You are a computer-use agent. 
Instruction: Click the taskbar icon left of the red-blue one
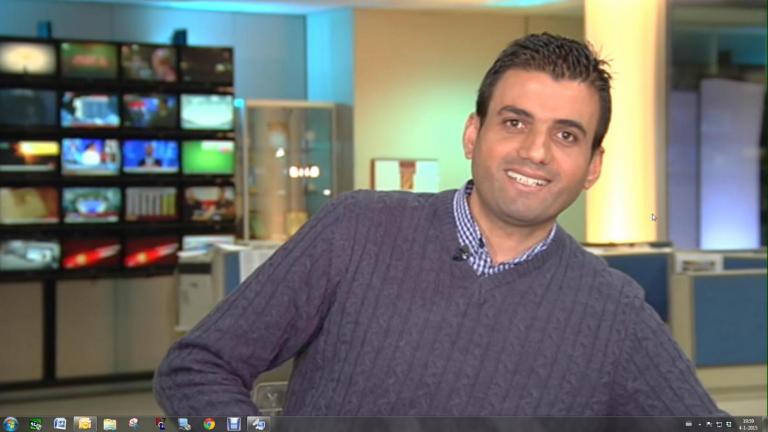pos(134,424)
